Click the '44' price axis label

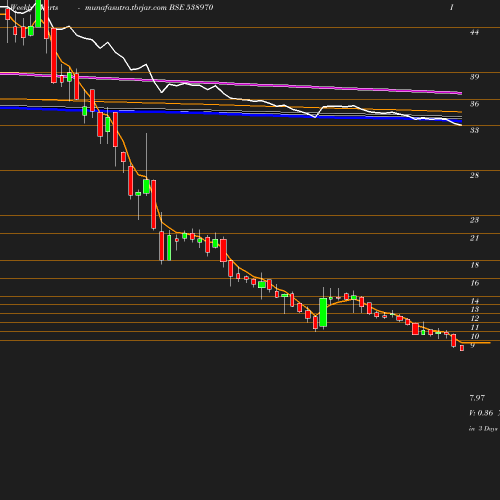click(474, 32)
